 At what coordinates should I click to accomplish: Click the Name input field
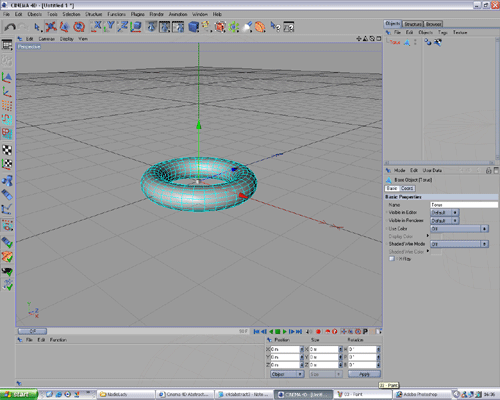point(464,205)
